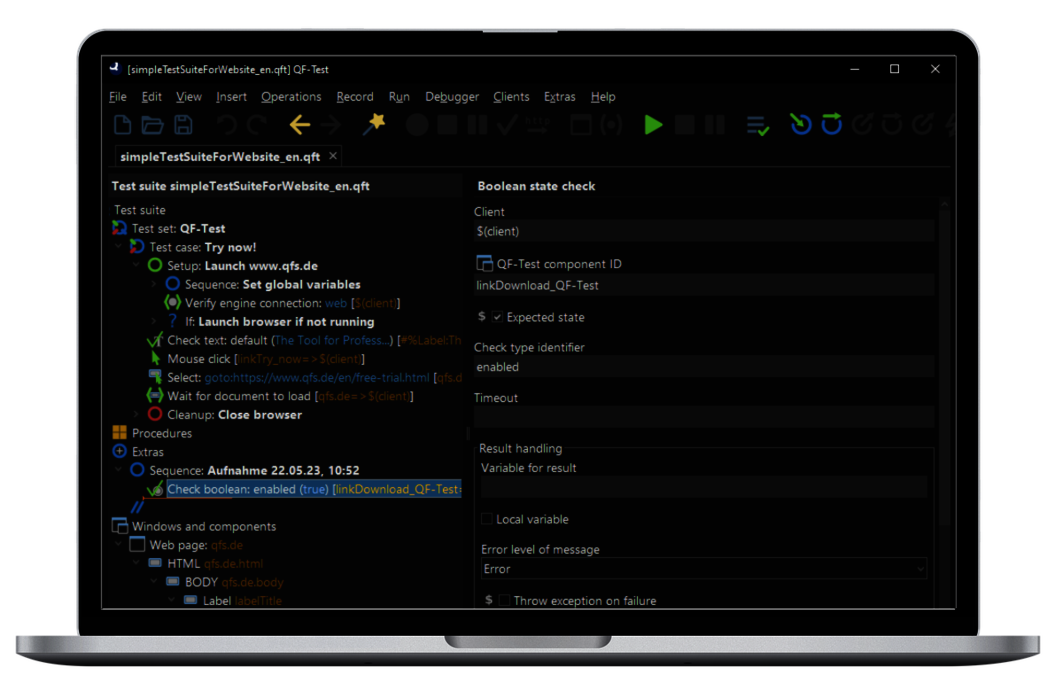Toggle the Expected state checkbox
The height and width of the screenshot is (681, 1056).
(497, 317)
